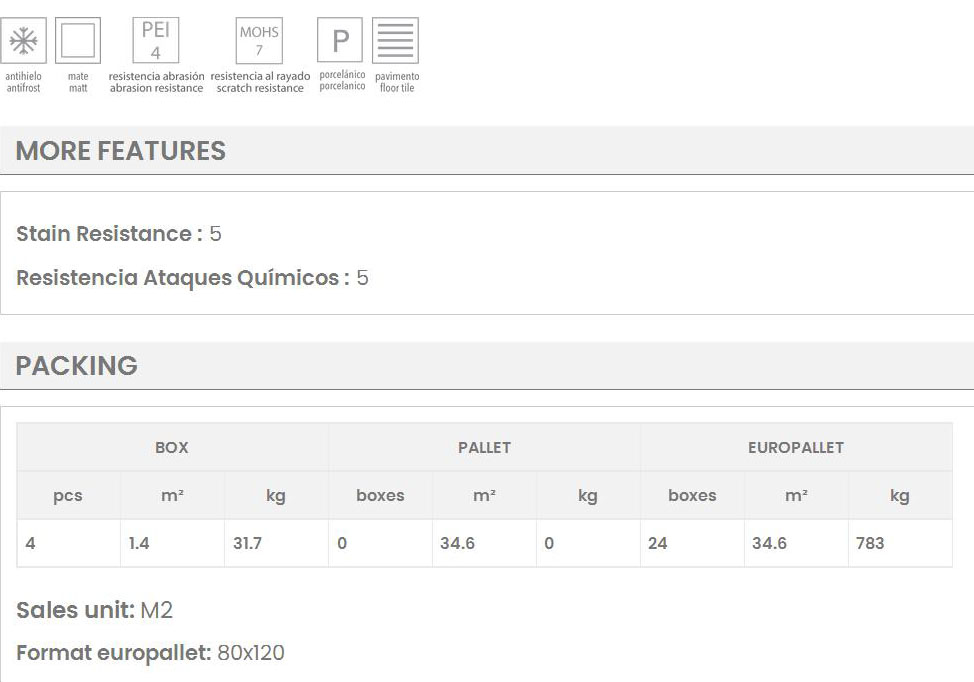
Task: Click the box weight value 31.7
Action: [x=247, y=544]
